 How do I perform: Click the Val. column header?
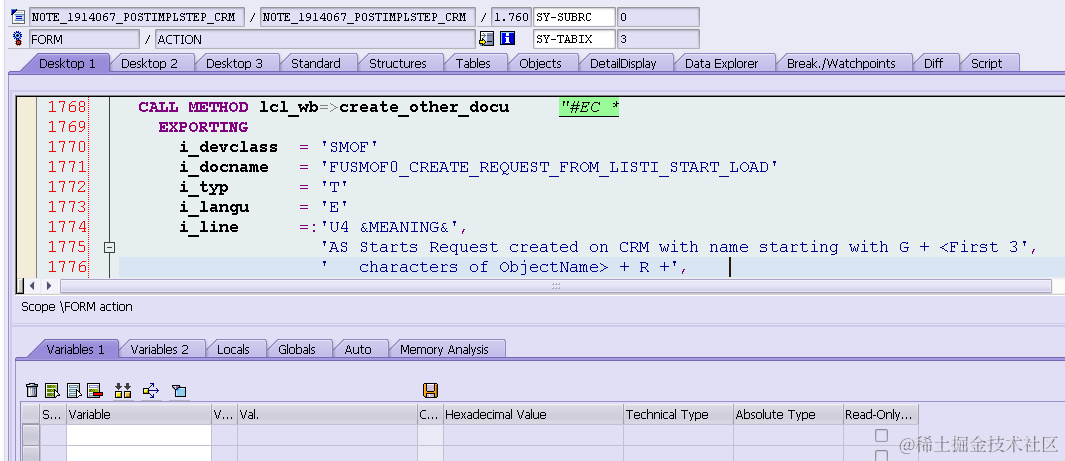(x=327, y=414)
